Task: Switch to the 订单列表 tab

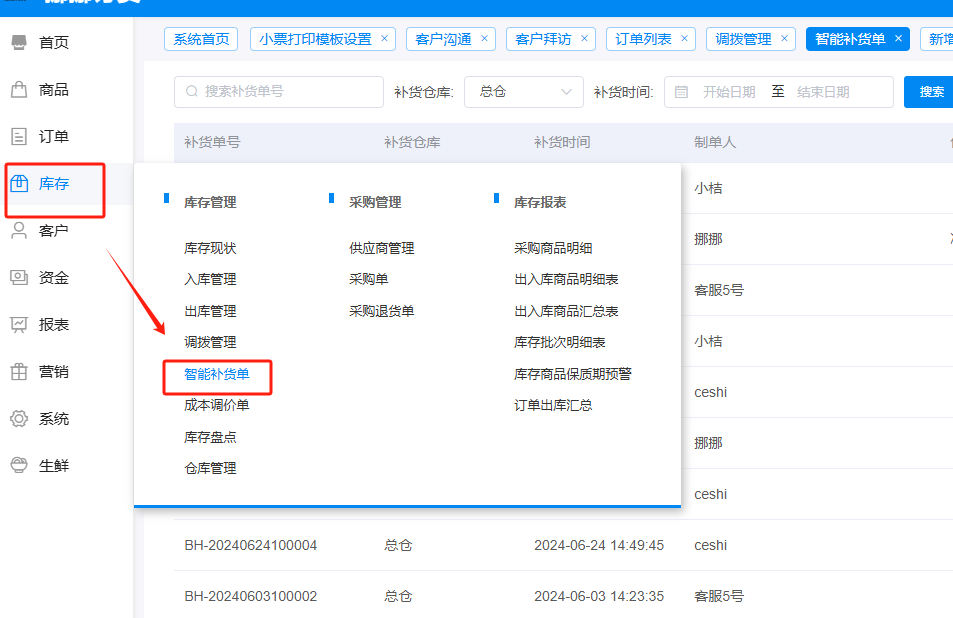Action: 643,39
